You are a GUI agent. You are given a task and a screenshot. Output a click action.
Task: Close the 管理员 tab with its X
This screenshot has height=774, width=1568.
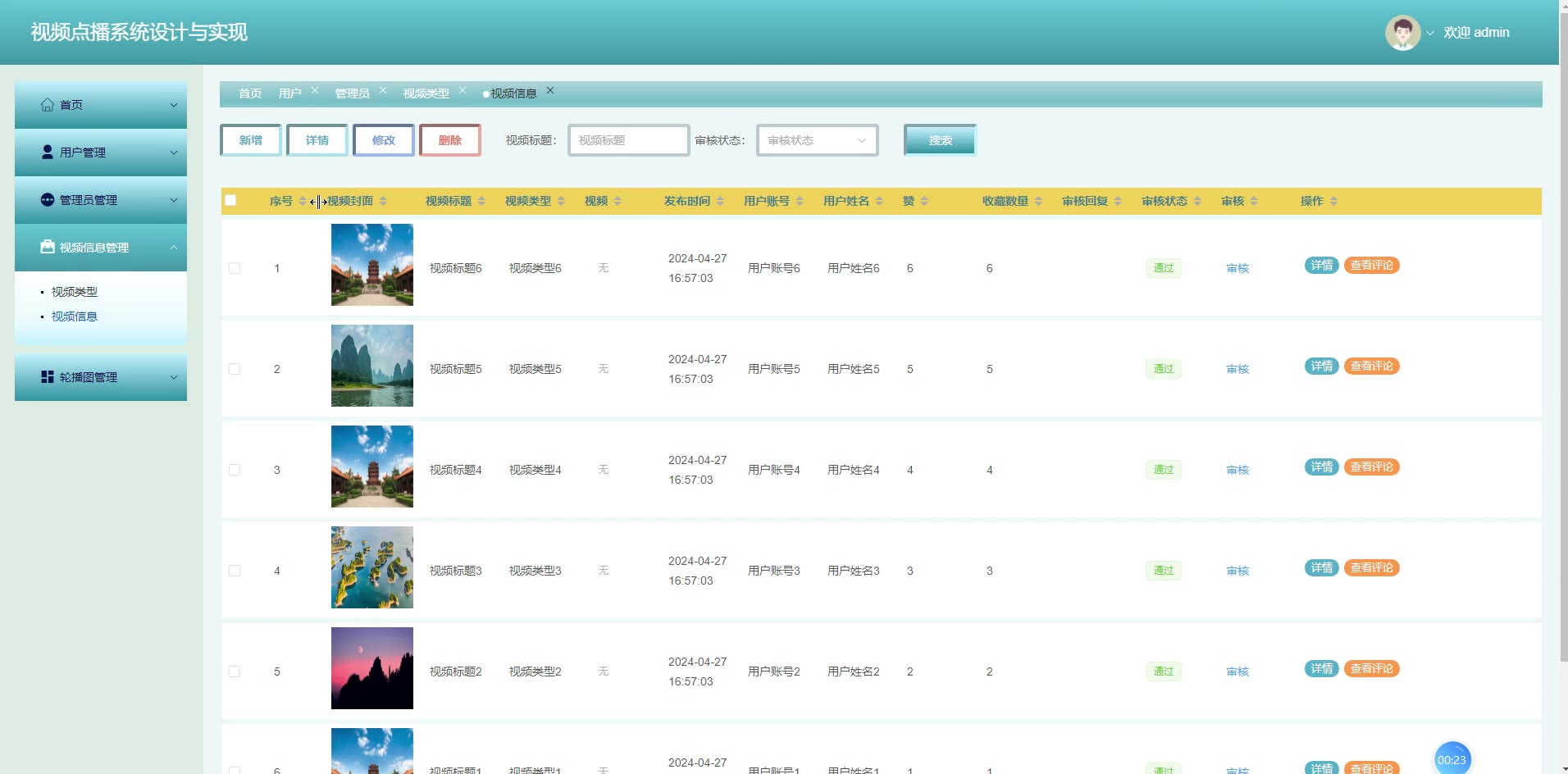383,90
